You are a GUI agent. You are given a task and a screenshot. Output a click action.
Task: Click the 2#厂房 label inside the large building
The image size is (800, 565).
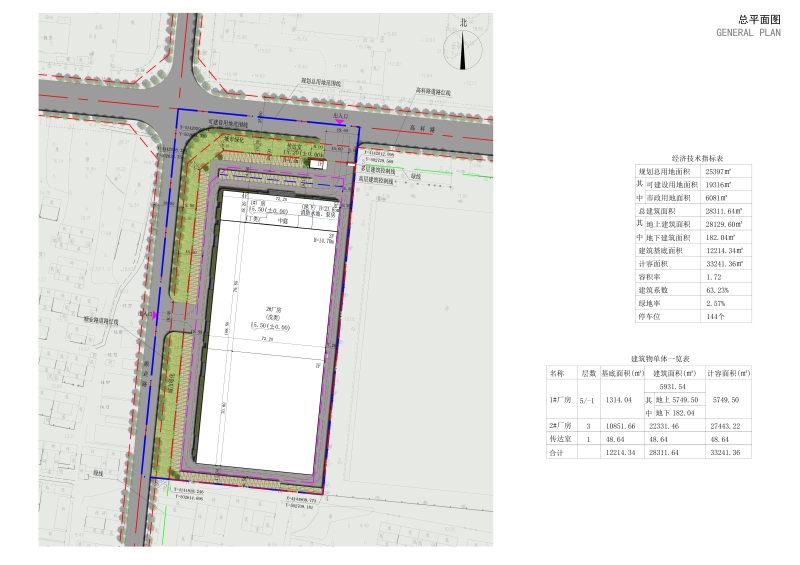click(x=273, y=309)
